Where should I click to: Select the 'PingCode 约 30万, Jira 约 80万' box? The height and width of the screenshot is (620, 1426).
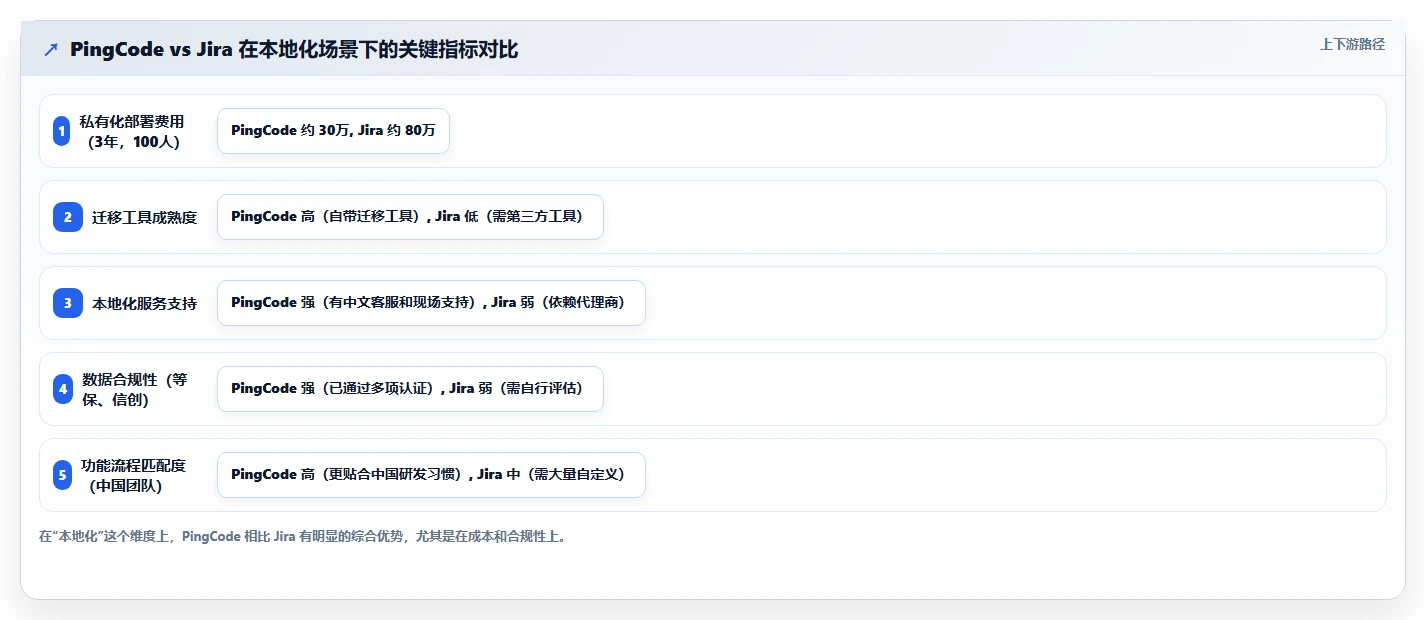click(333, 131)
